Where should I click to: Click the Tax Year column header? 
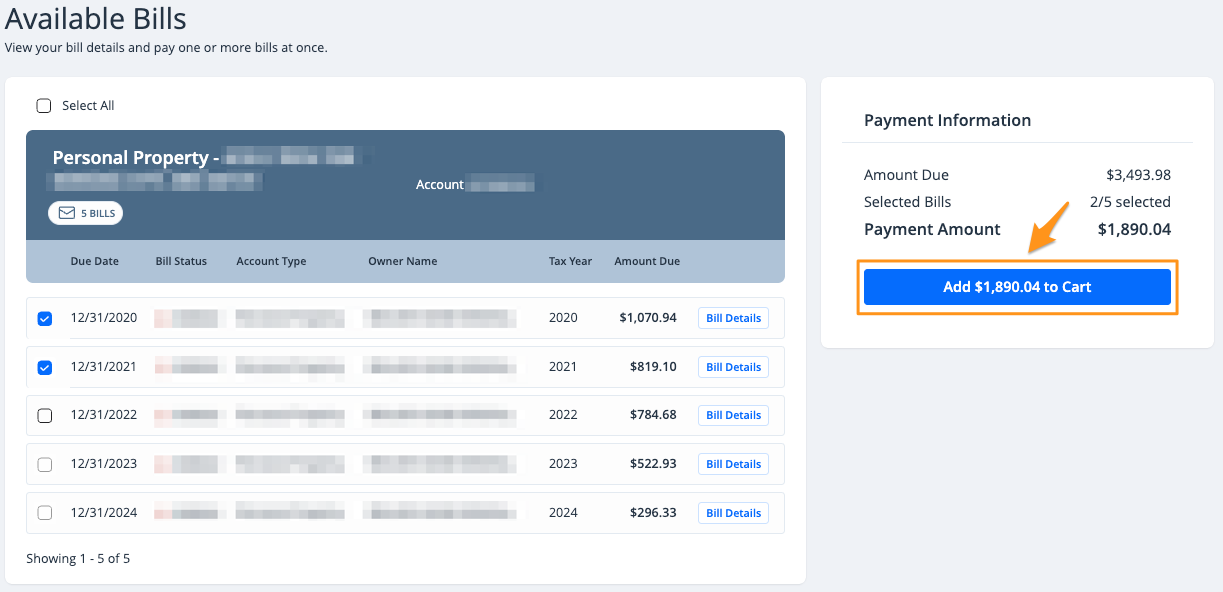pyautogui.click(x=570, y=261)
